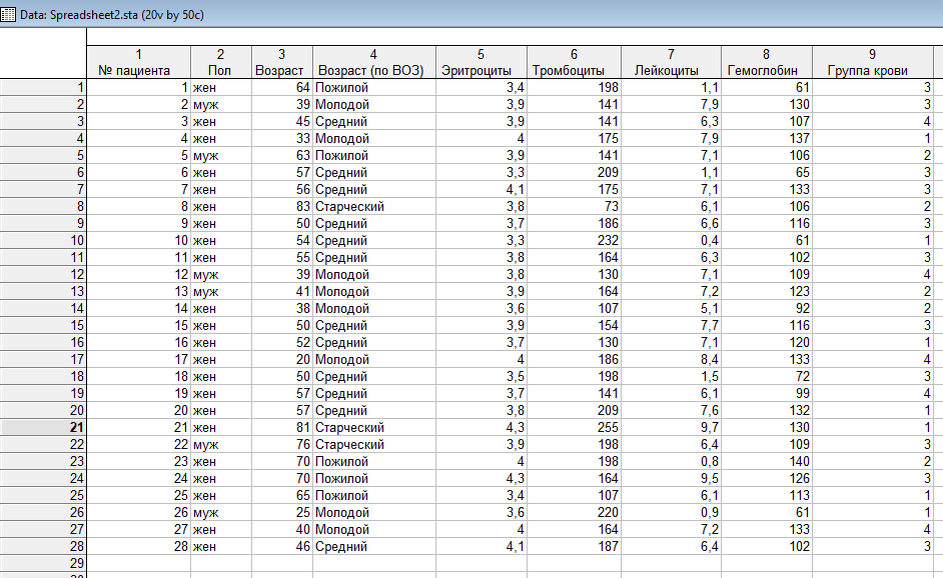Click 'Пожилой' cell in row 1
Image resolution: width=943 pixels, height=578 pixels.
(x=374, y=87)
